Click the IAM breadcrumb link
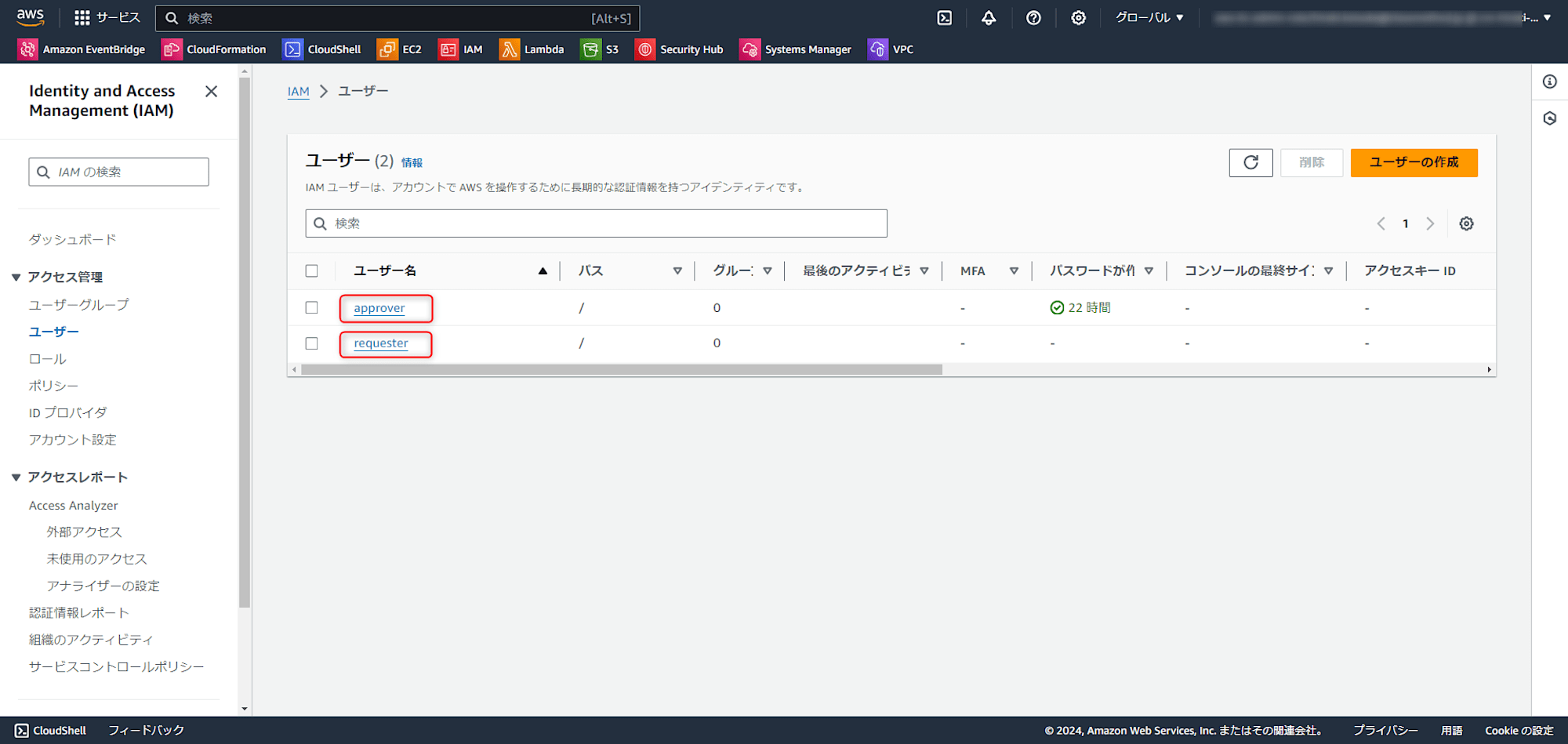1568x744 pixels. click(x=298, y=91)
